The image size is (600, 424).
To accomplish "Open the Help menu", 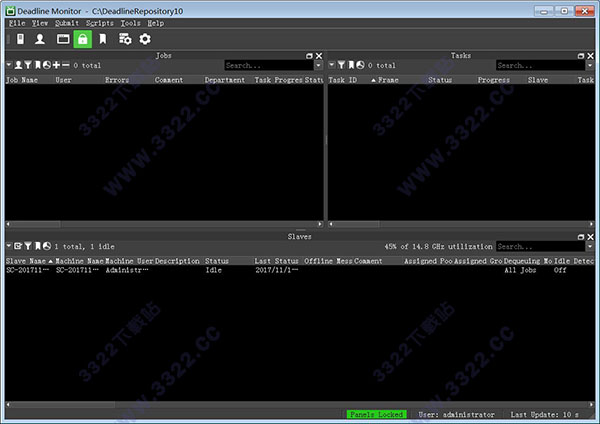I will (x=155, y=23).
